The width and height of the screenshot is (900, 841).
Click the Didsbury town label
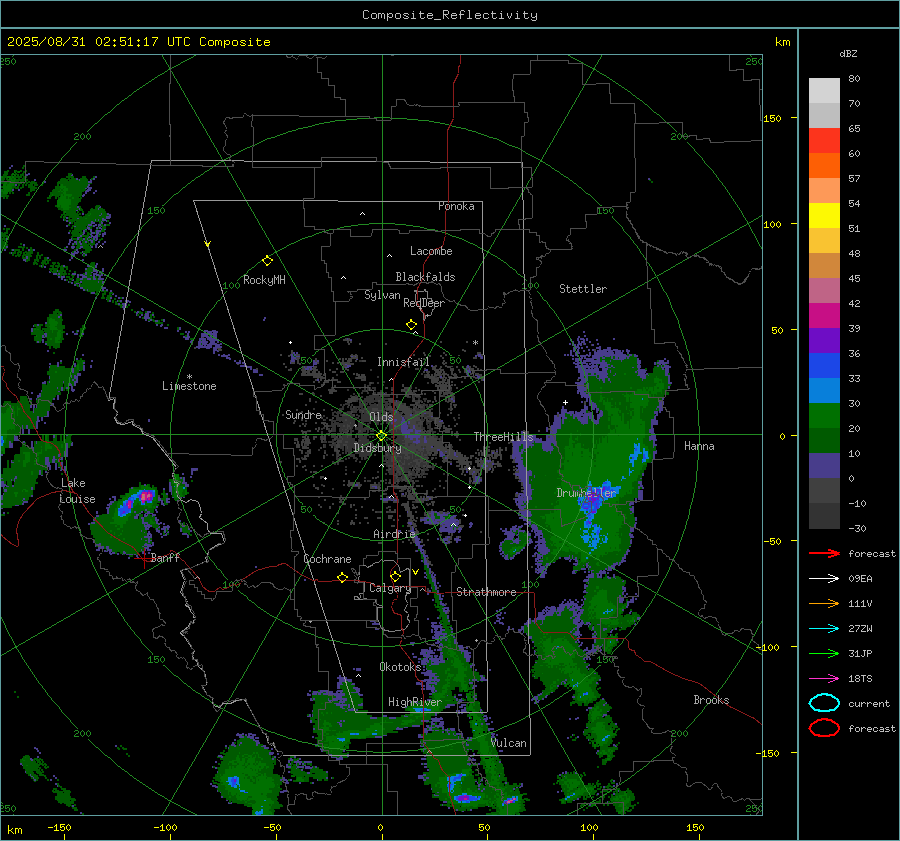(377, 448)
